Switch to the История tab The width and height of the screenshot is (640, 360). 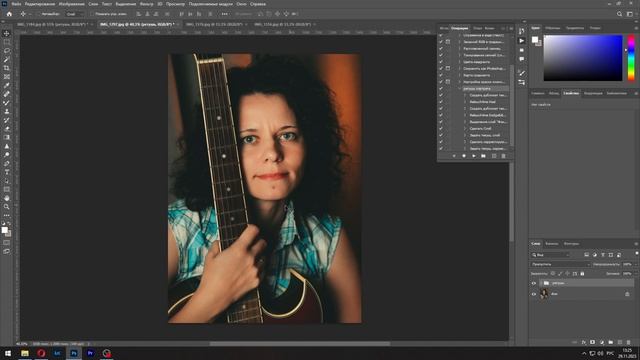(444, 28)
